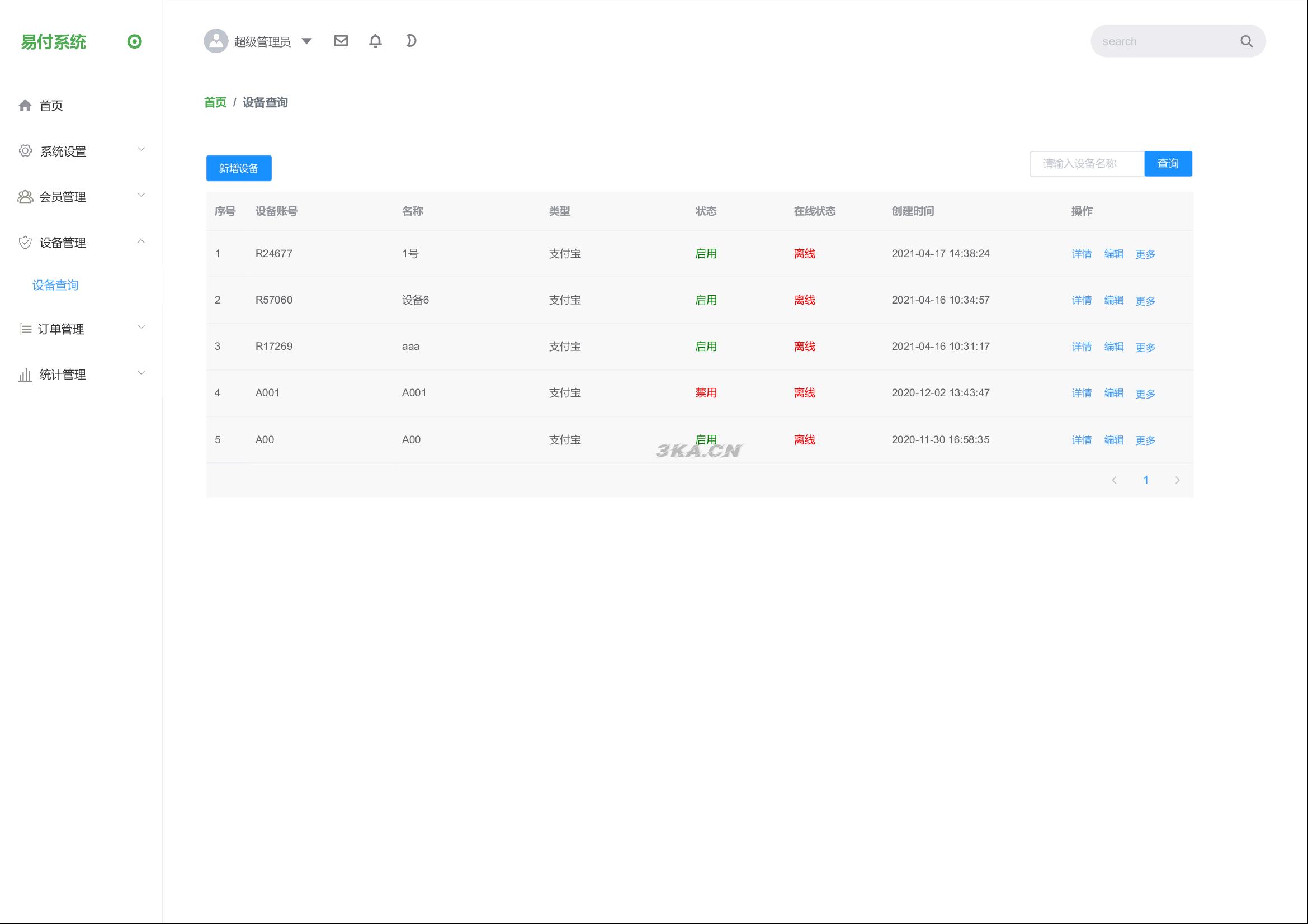Click the 查询 button
The image size is (1308, 924).
tap(1168, 164)
